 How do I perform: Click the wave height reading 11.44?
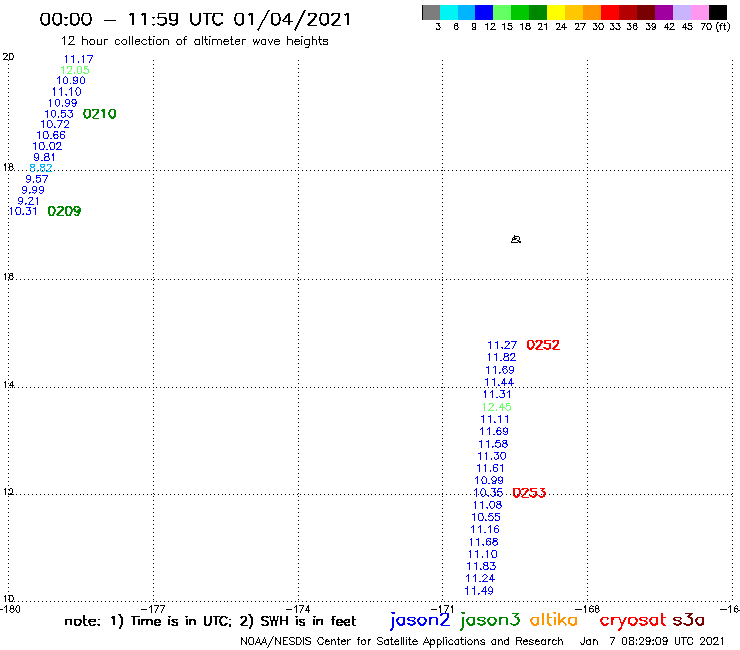(499, 382)
